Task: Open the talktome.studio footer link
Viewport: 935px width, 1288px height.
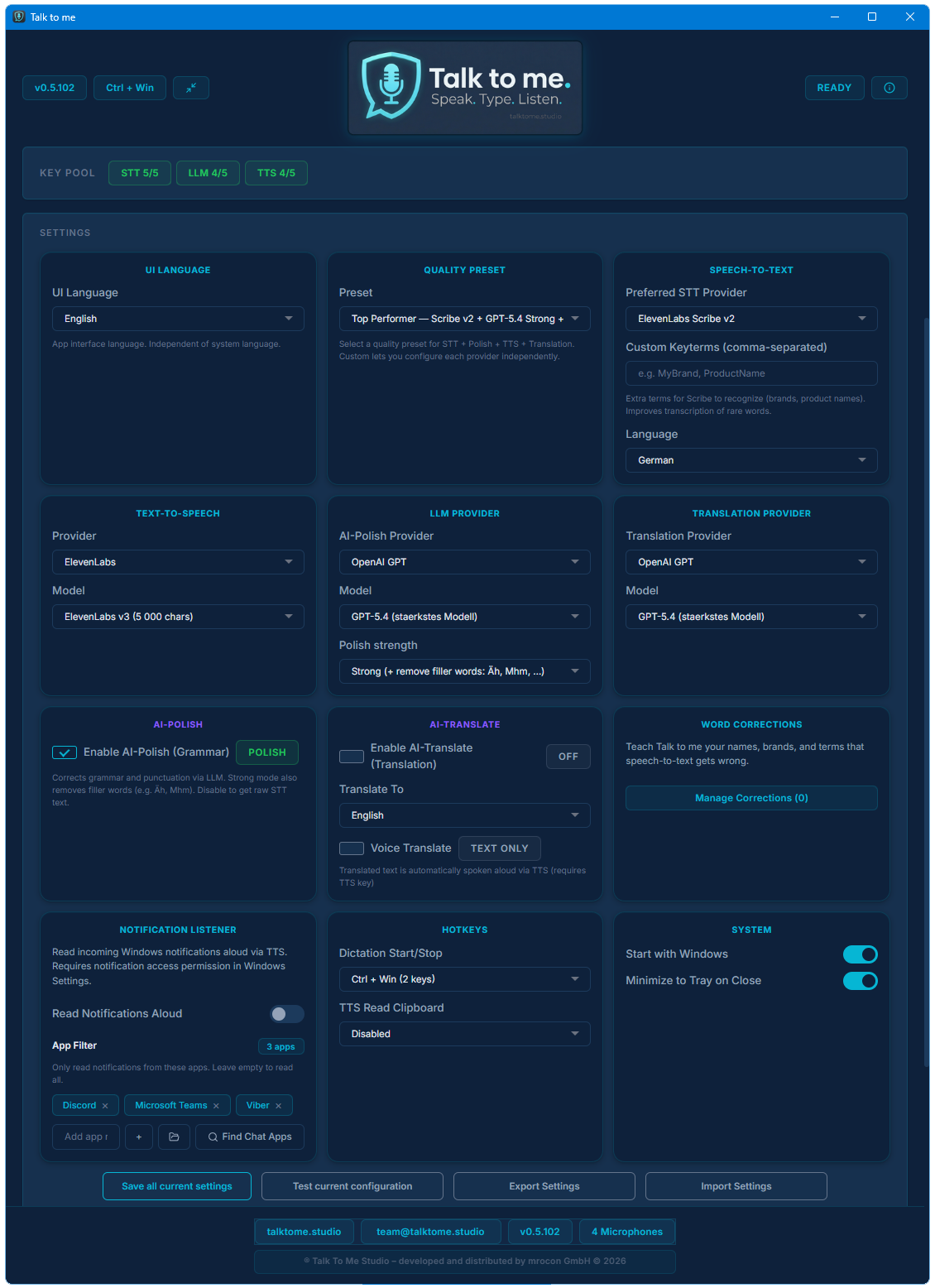Action: tap(304, 1232)
